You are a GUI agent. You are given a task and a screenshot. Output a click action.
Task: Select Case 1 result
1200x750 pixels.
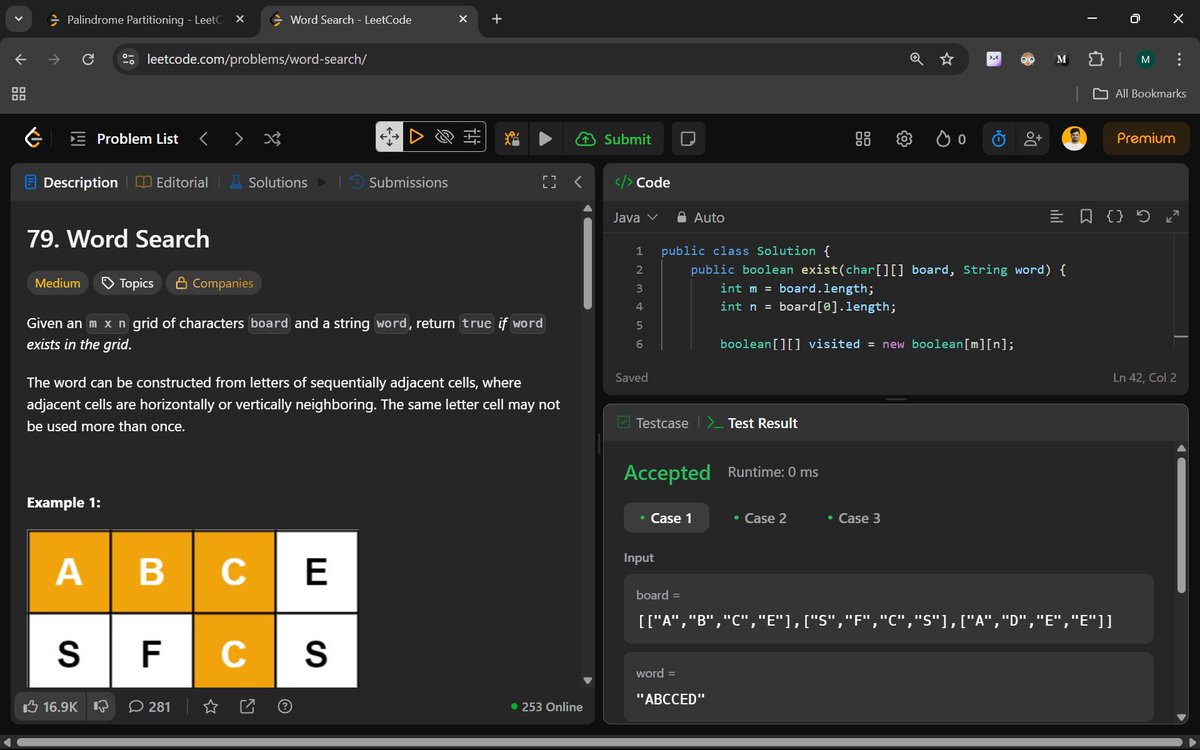pyautogui.click(x=666, y=518)
